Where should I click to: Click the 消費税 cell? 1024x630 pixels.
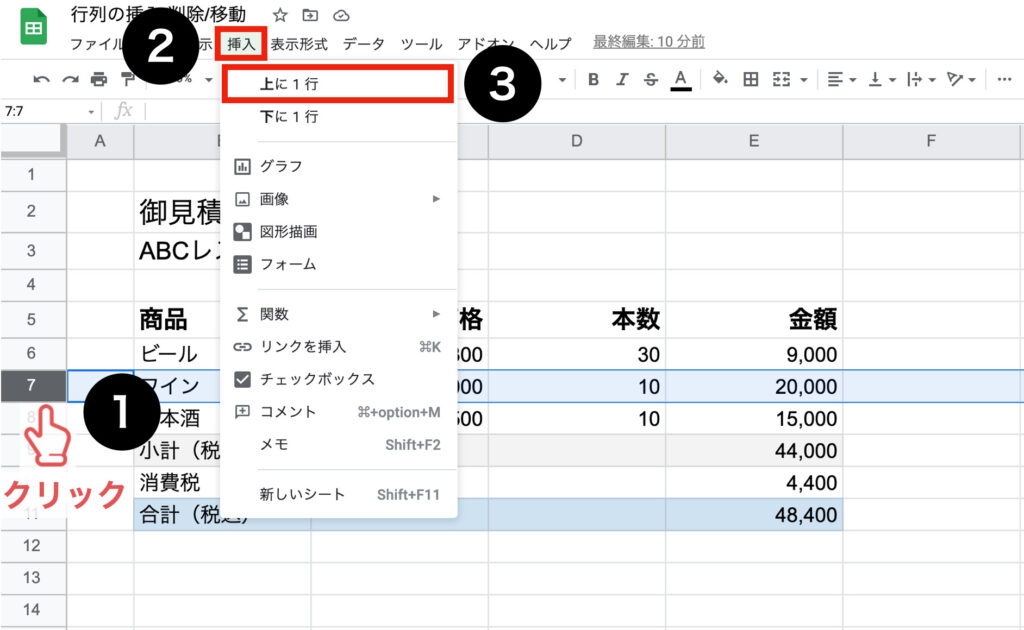[177, 482]
